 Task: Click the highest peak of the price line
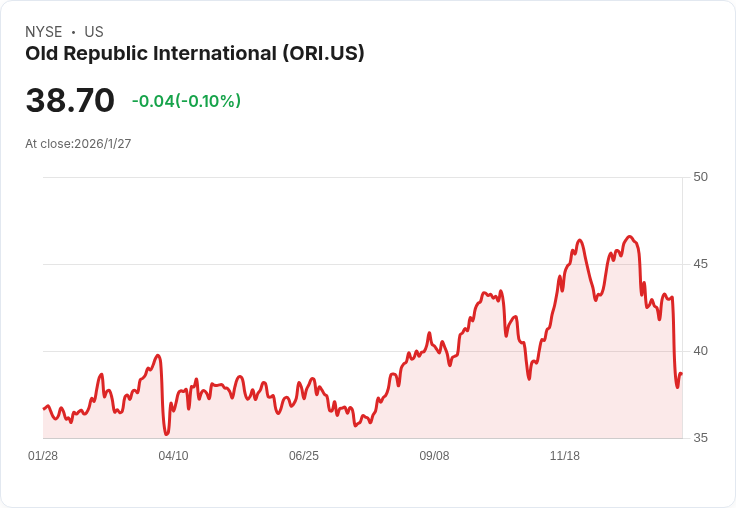629,237
